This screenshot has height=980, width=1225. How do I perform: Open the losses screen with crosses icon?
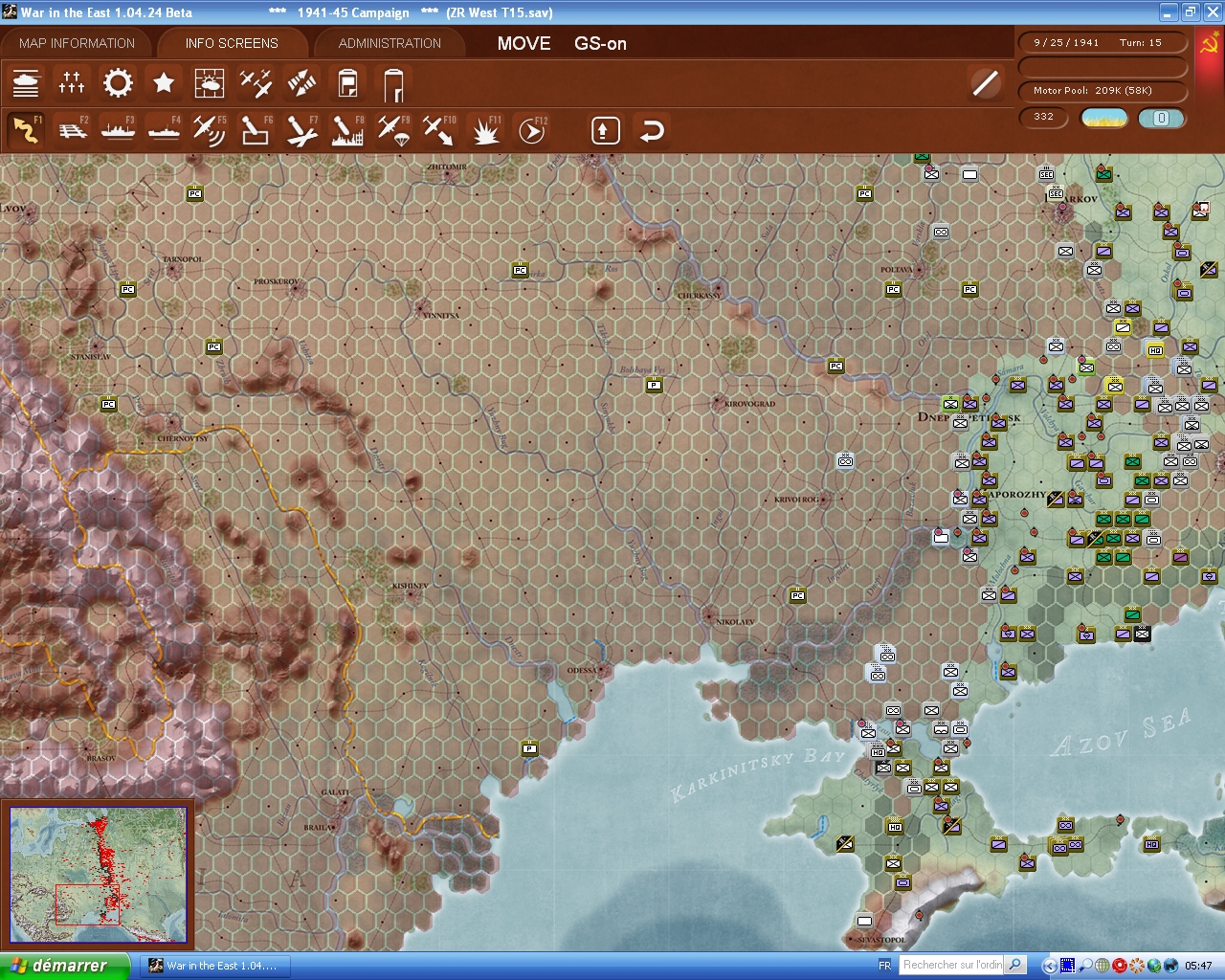click(x=72, y=83)
